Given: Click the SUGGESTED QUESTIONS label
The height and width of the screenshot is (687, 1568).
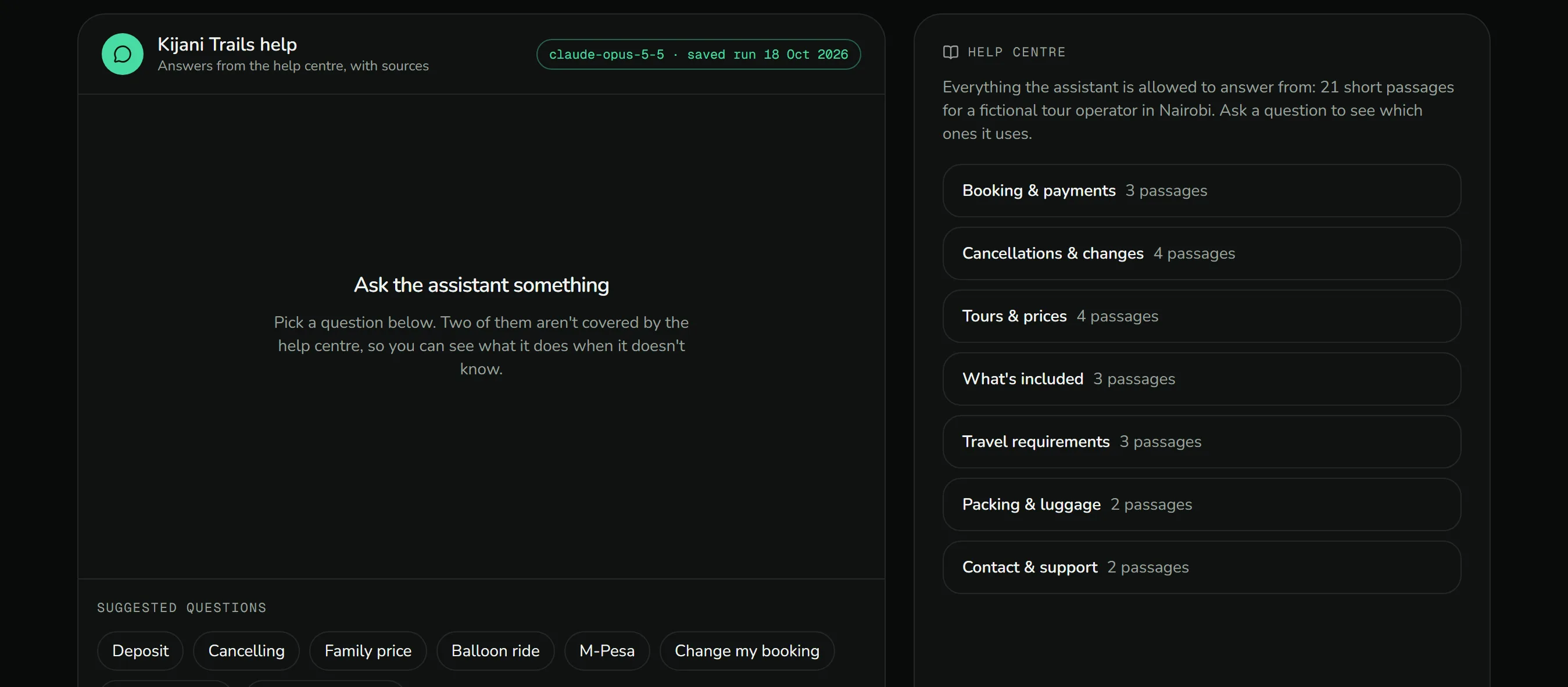Looking at the screenshot, I should 181,607.
